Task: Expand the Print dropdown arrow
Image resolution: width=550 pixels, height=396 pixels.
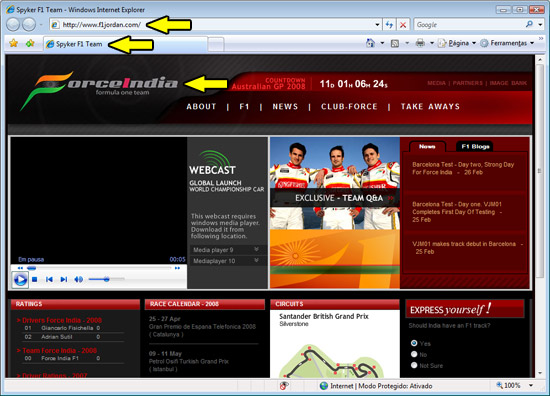Action: point(432,43)
